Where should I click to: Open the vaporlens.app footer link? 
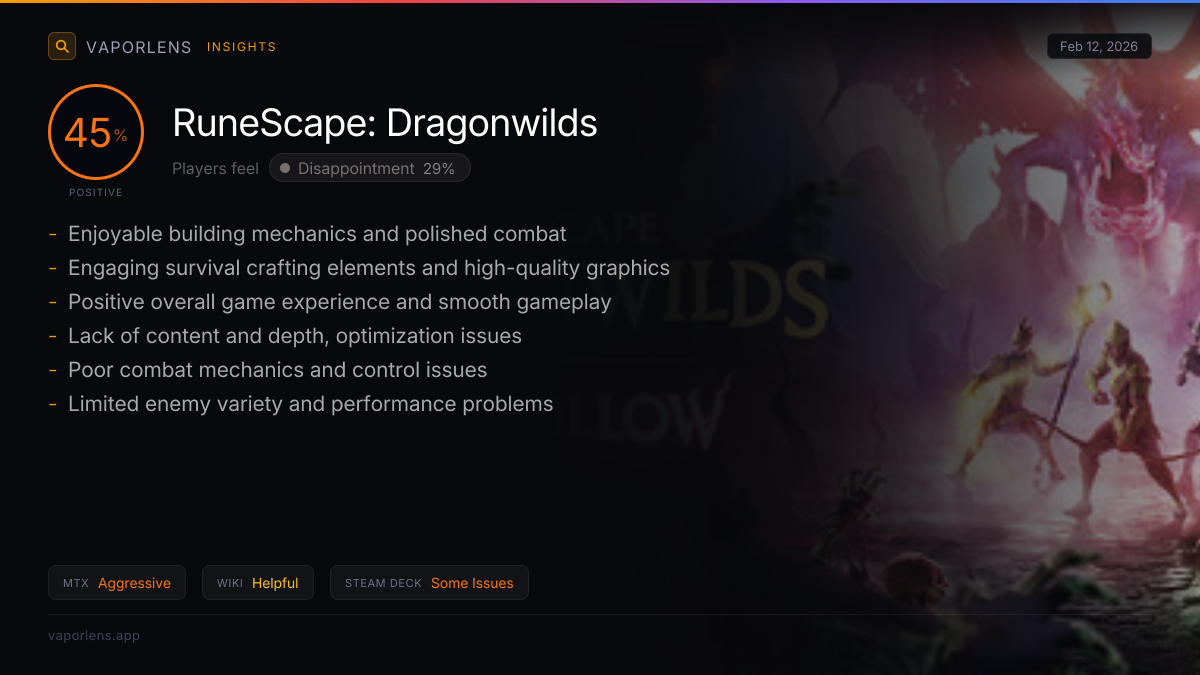[94, 635]
